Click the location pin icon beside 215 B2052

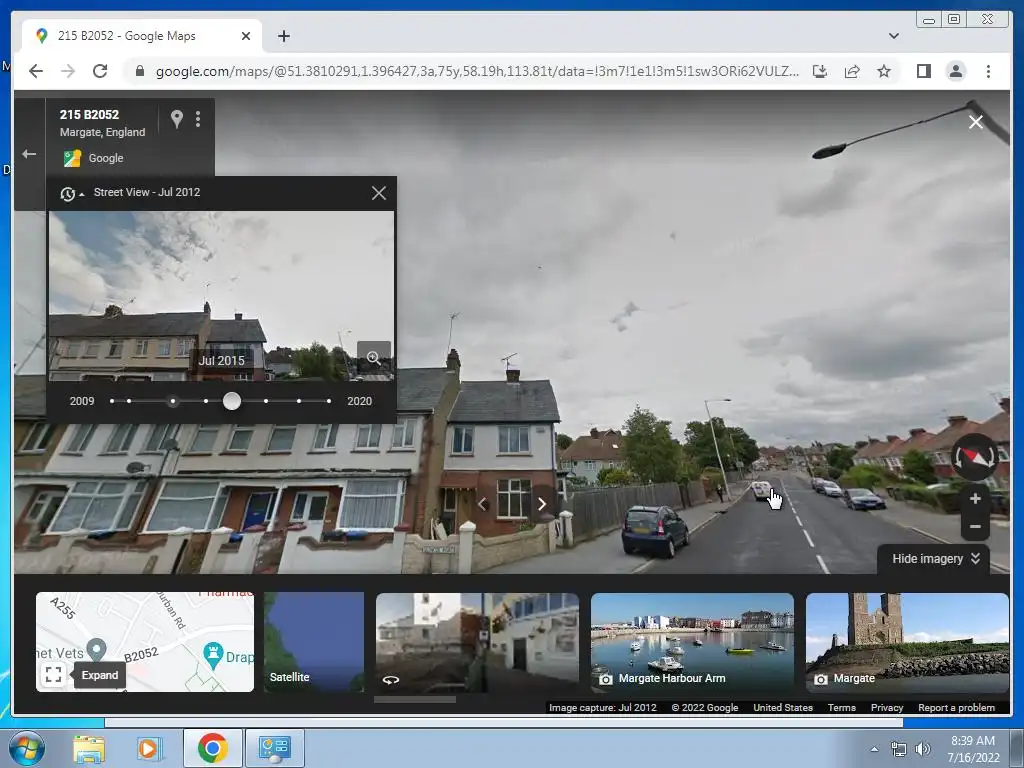[176, 118]
